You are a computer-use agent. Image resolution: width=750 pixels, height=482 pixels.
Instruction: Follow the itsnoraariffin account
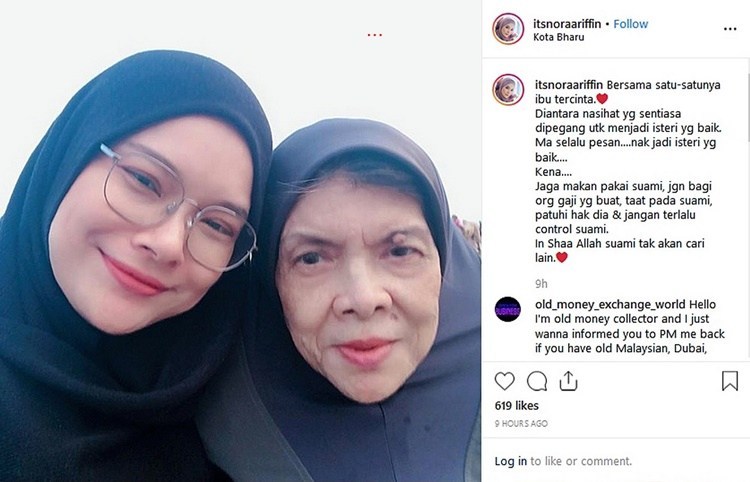pos(630,24)
